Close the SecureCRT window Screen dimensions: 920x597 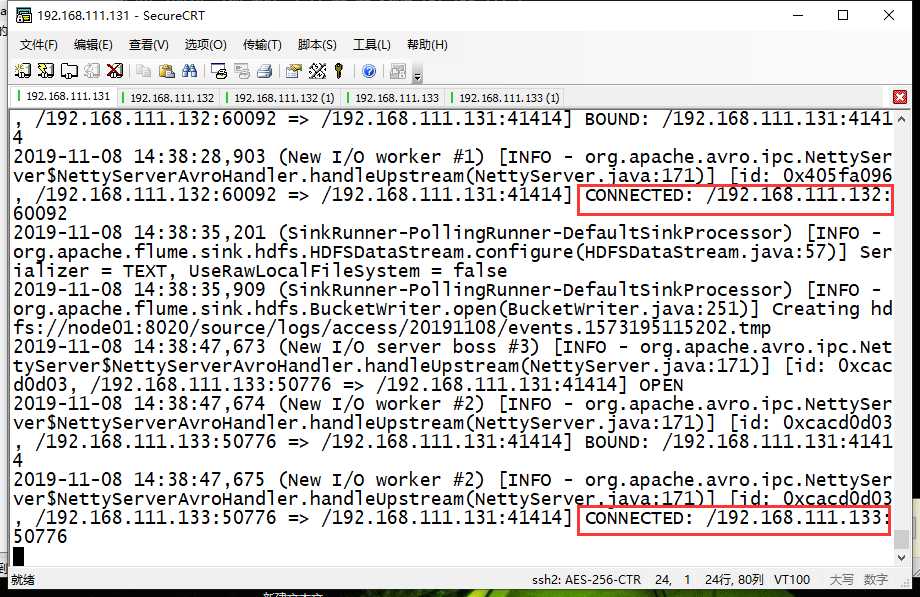(x=889, y=15)
